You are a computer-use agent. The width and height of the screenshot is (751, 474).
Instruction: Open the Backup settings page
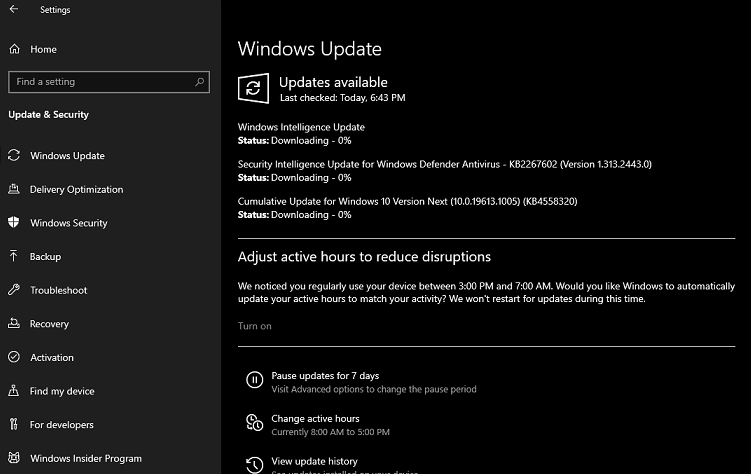(x=45, y=257)
